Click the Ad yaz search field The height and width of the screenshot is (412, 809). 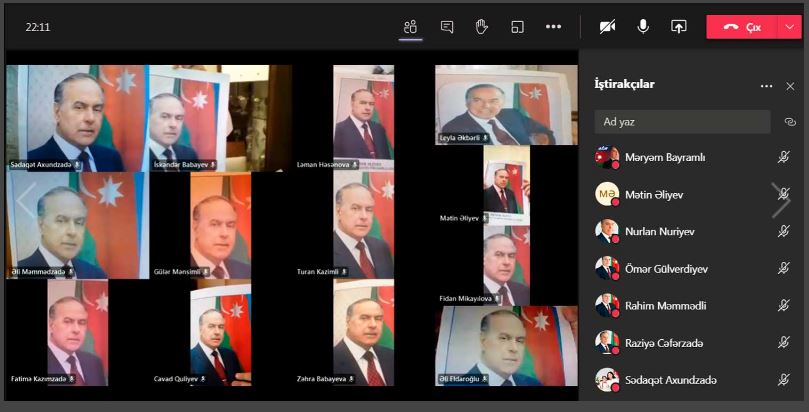coord(682,122)
